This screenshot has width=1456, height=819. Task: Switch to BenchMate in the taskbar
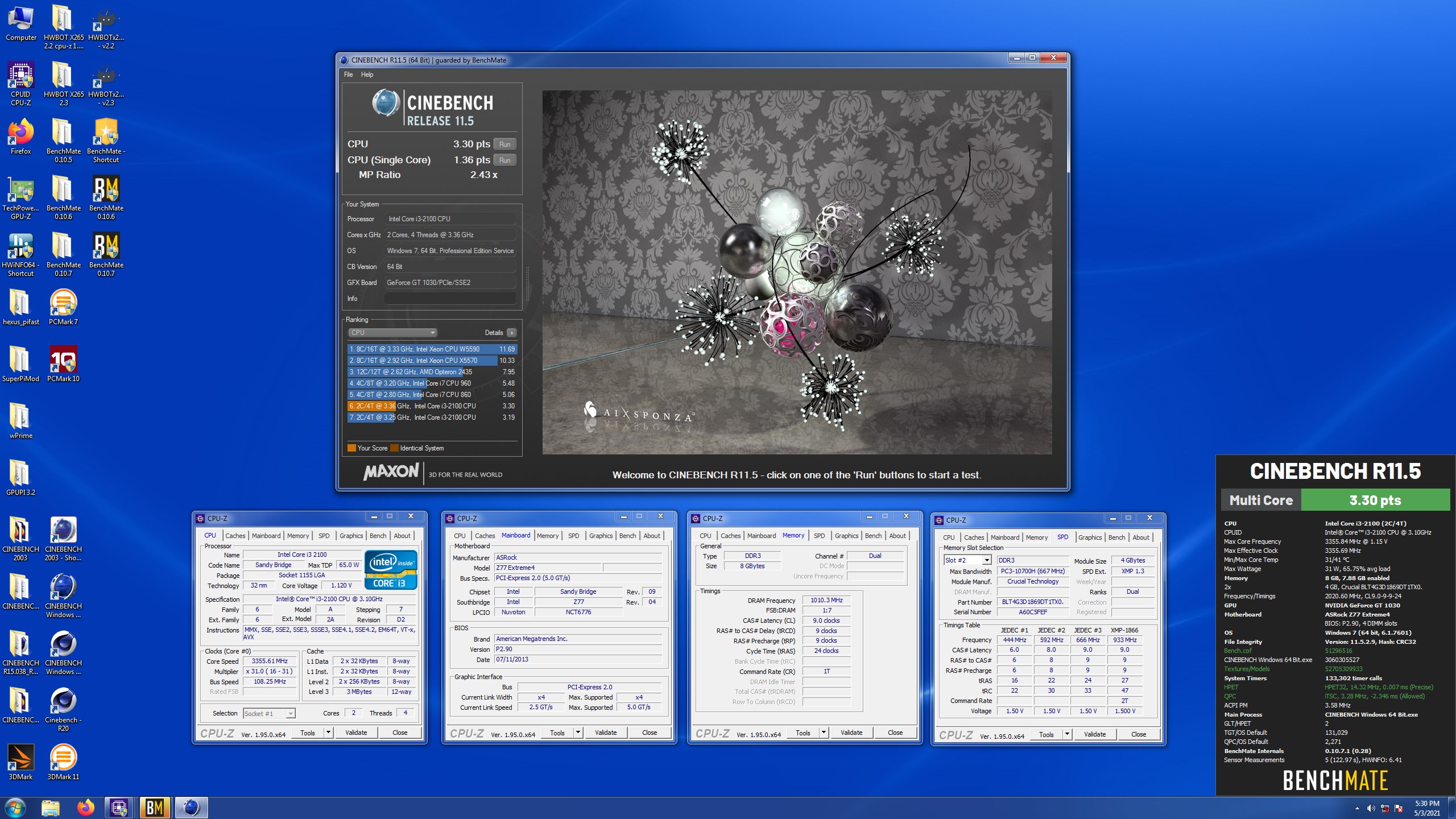[155, 808]
